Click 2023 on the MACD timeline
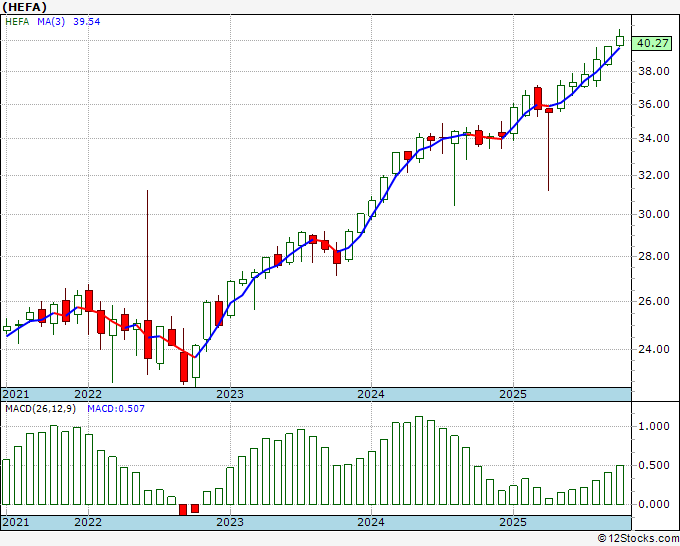Screen dimensions: 680x546 point(230,522)
